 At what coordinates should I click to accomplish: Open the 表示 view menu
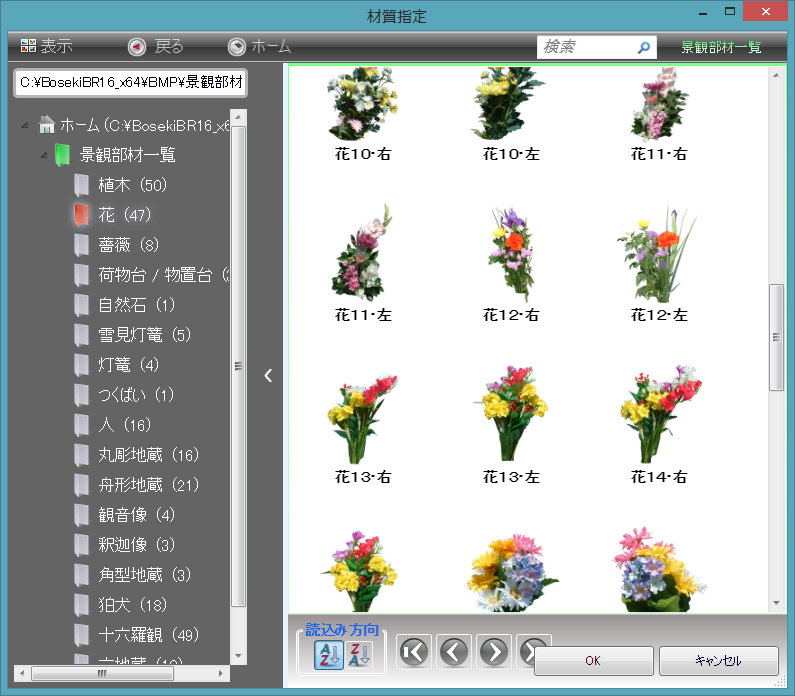tap(46, 47)
